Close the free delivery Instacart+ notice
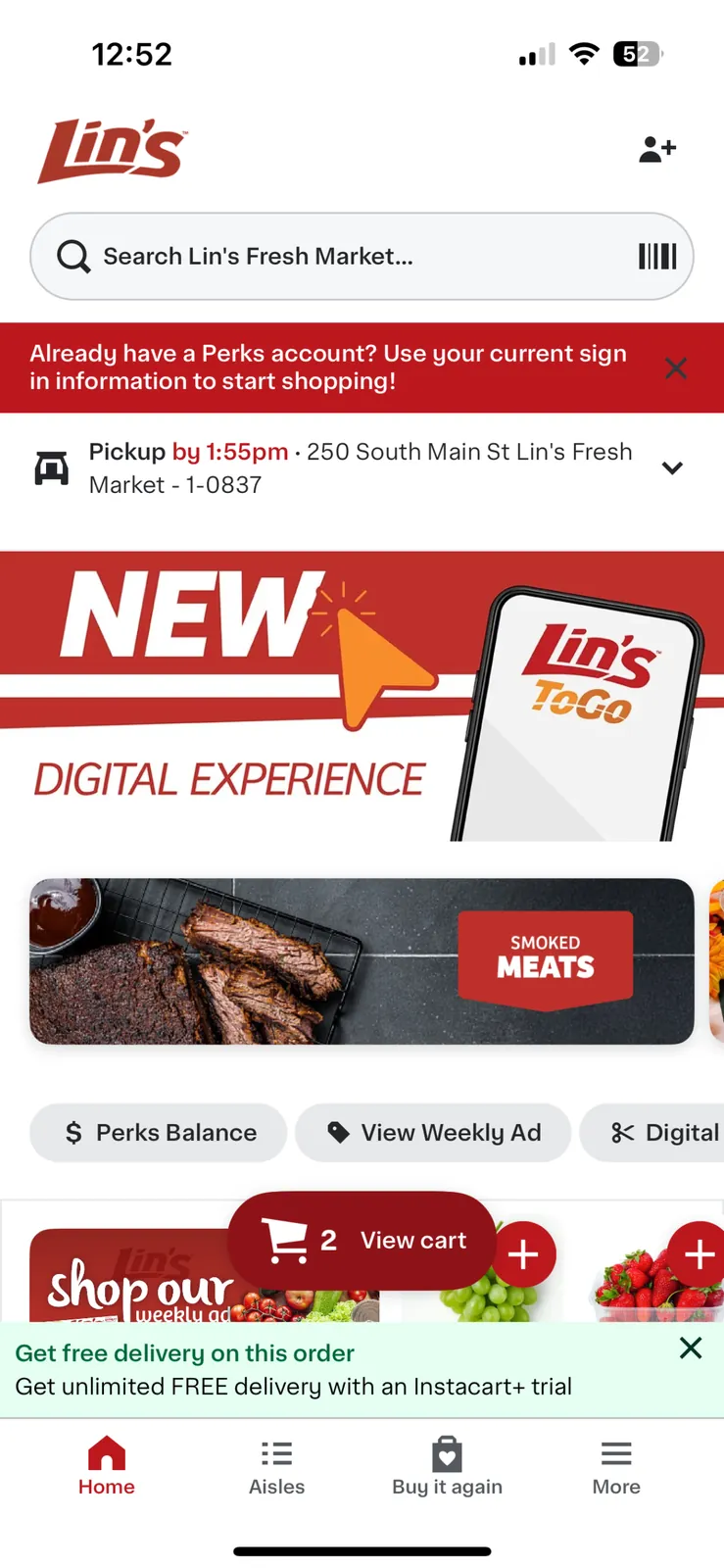 pyautogui.click(x=691, y=1348)
